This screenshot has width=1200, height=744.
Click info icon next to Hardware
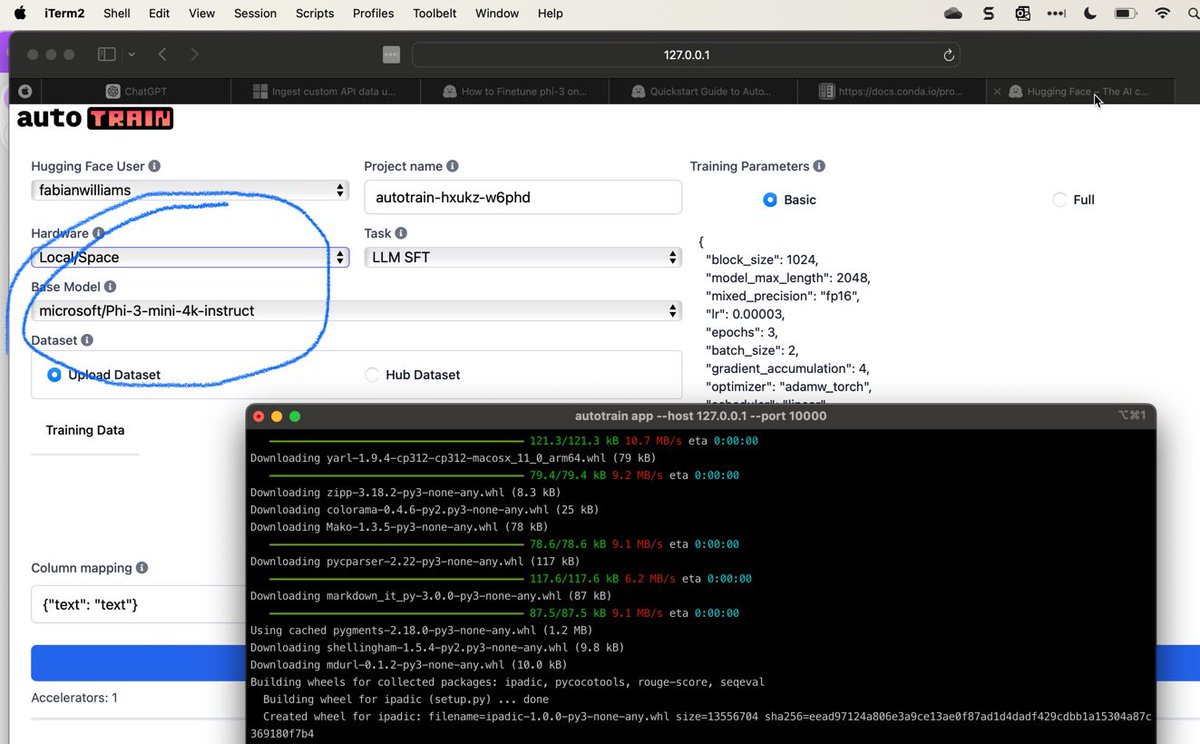tap(98, 233)
